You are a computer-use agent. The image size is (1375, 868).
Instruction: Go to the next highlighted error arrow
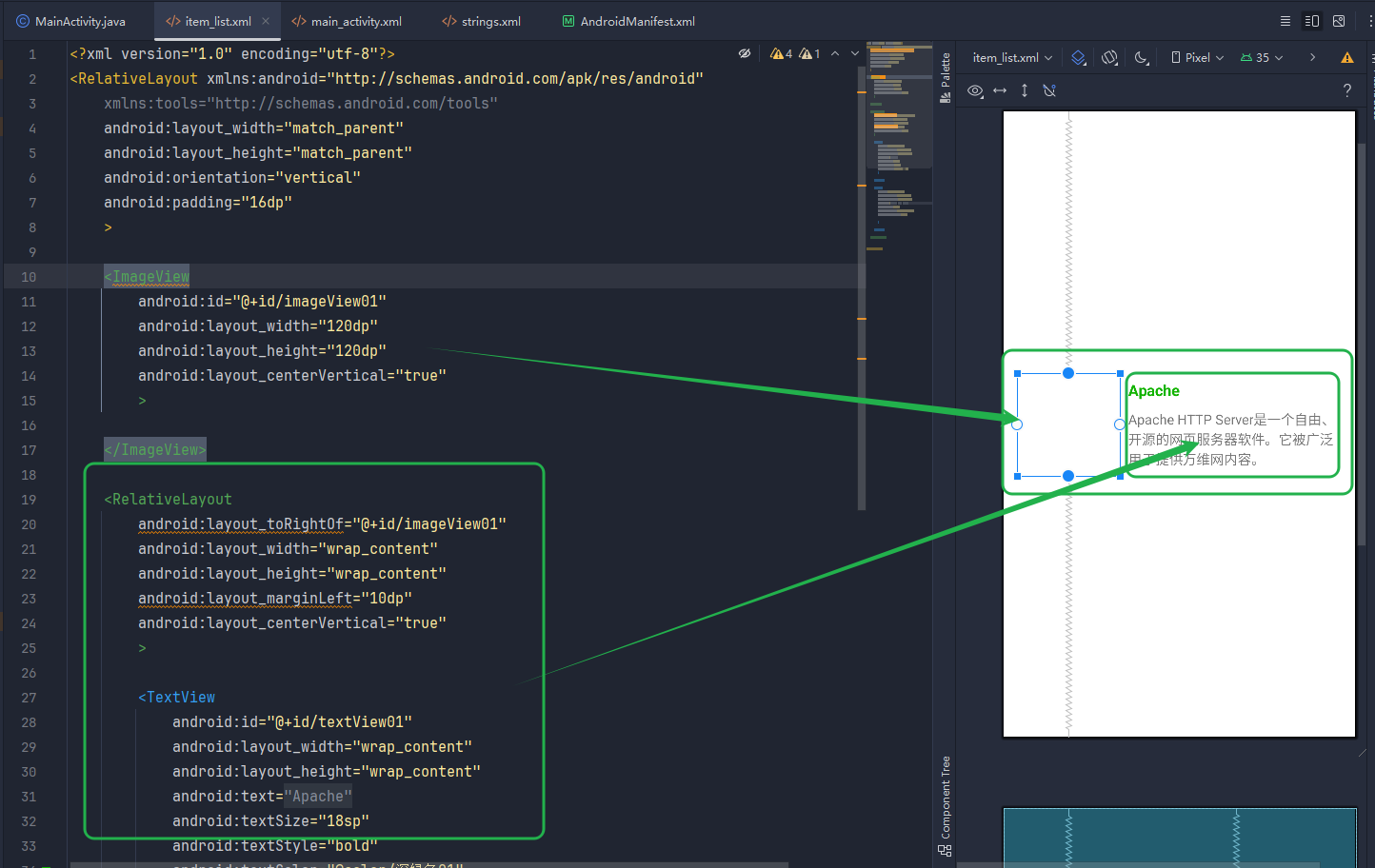(855, 53)
